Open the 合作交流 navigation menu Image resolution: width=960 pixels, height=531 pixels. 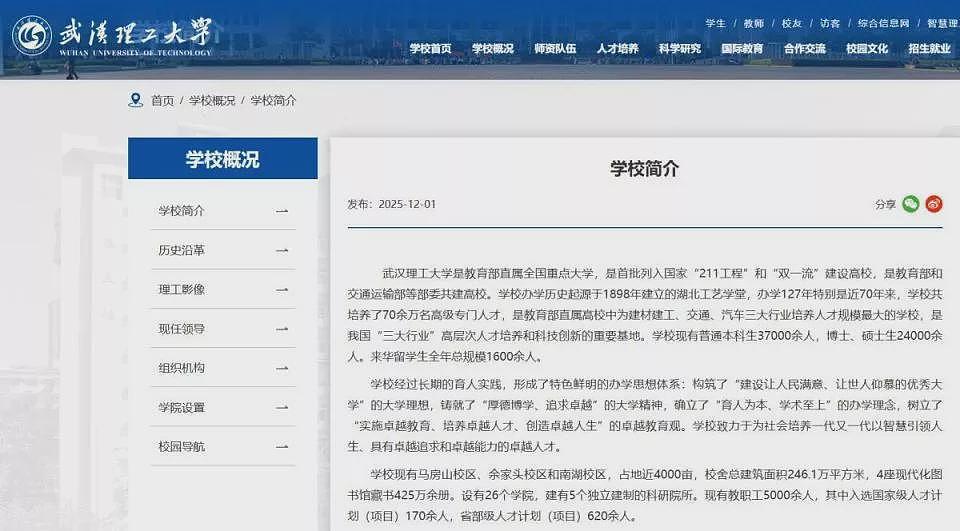pyautogui.click(x=804, y=48)
